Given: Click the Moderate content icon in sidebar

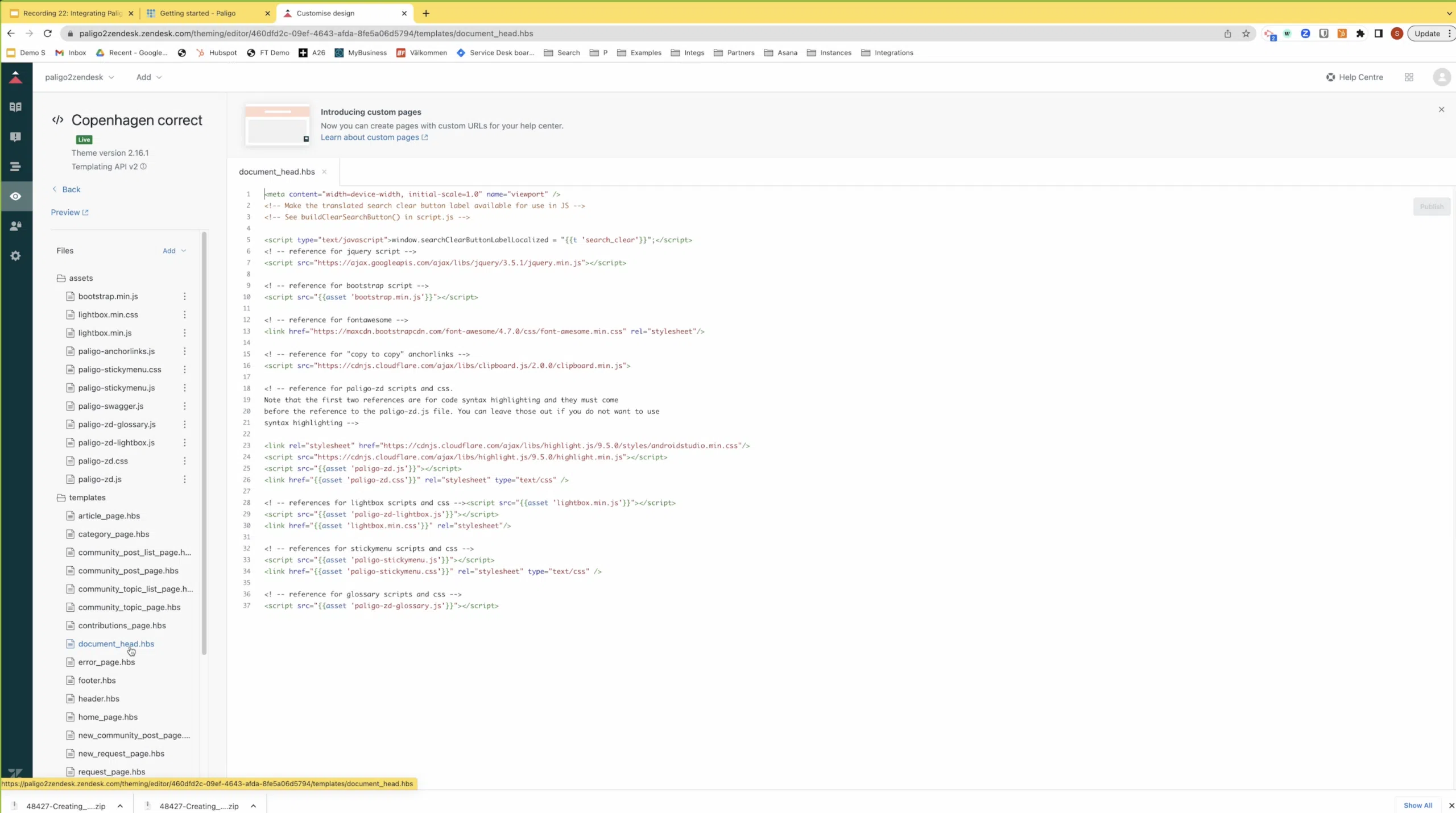Looking at the screenshot, I should point(15,137).
